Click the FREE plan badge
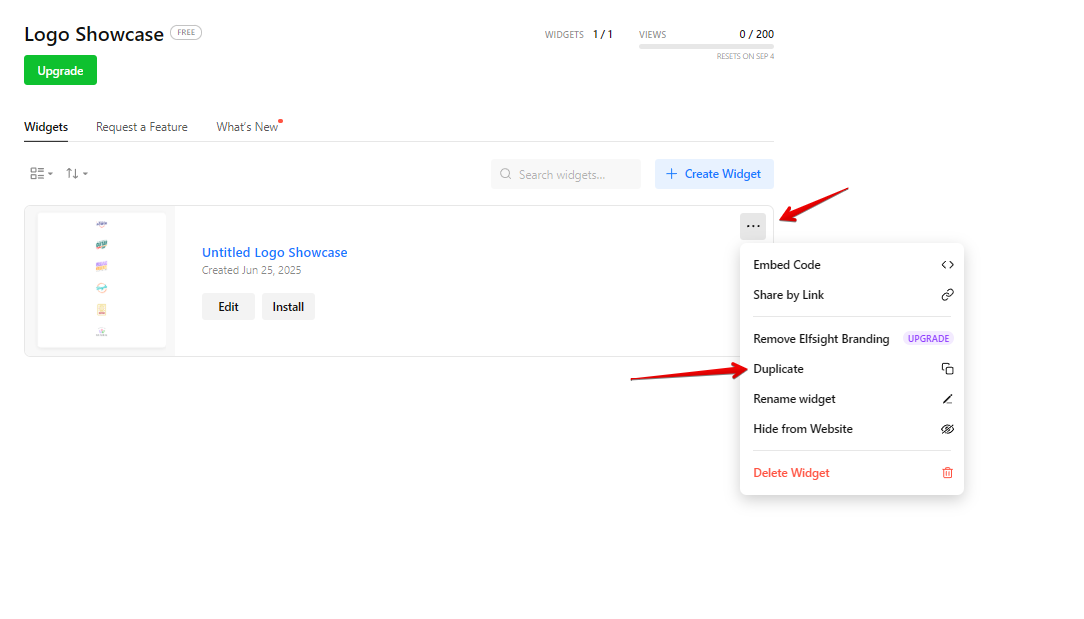This screenshot has width=1084, height=619. coord(186,33)
